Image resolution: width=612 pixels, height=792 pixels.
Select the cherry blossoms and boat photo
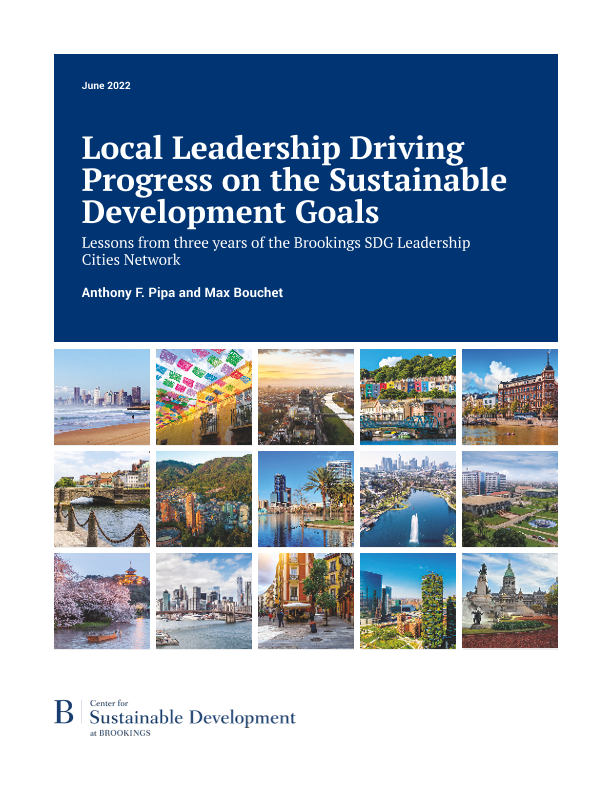tap(102, 601)
